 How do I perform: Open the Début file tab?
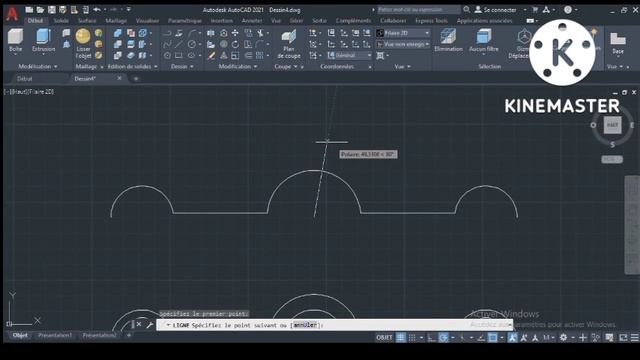pyautogui.click(x=24, y=79)
